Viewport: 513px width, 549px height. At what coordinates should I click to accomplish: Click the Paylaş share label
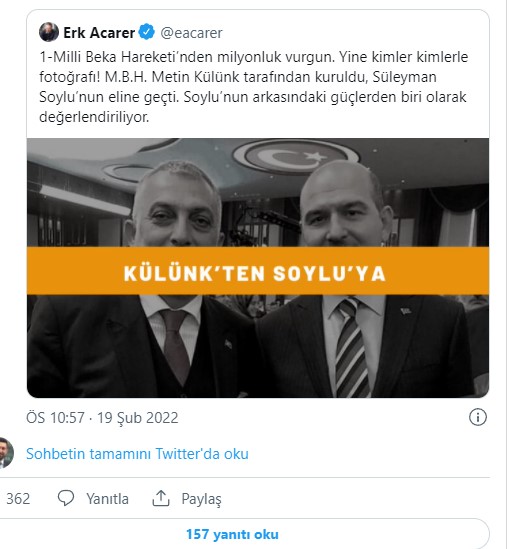201,499
